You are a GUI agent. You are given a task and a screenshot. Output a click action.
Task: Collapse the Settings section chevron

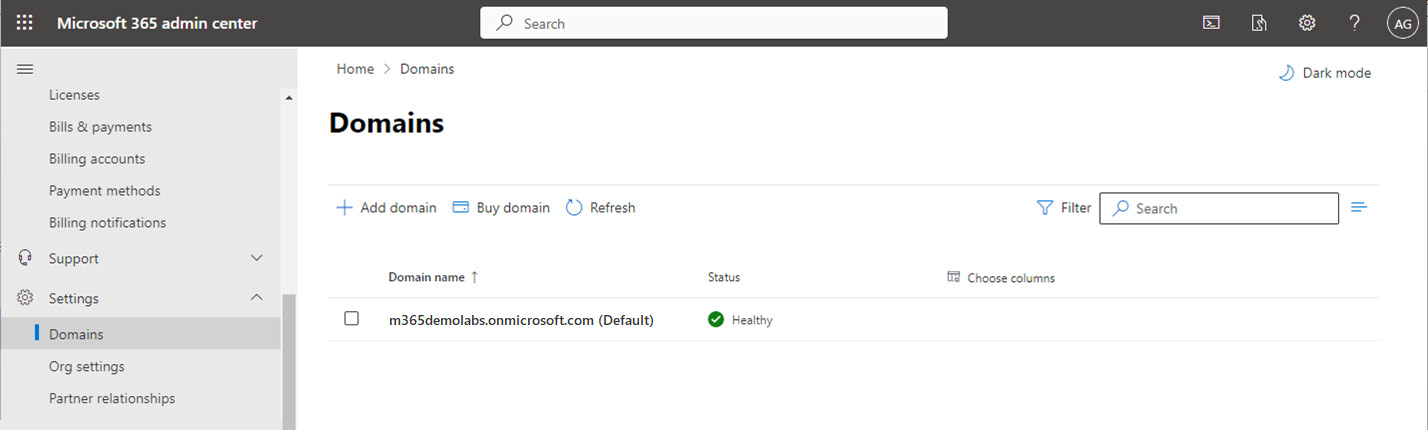[x=257, y=297]
